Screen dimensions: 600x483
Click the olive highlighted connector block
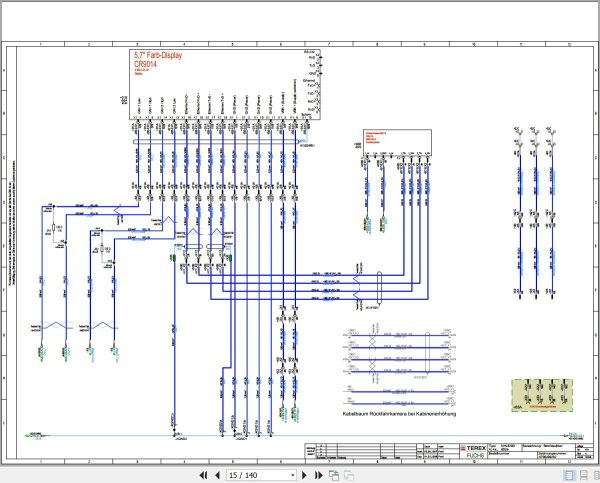[x=542, y=395]
